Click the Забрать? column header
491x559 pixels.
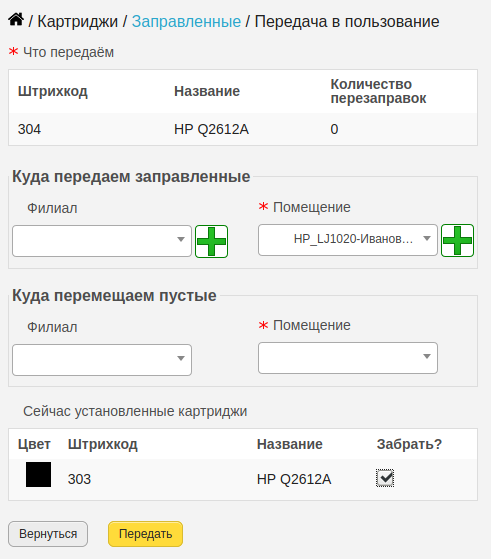click(409, 444)
